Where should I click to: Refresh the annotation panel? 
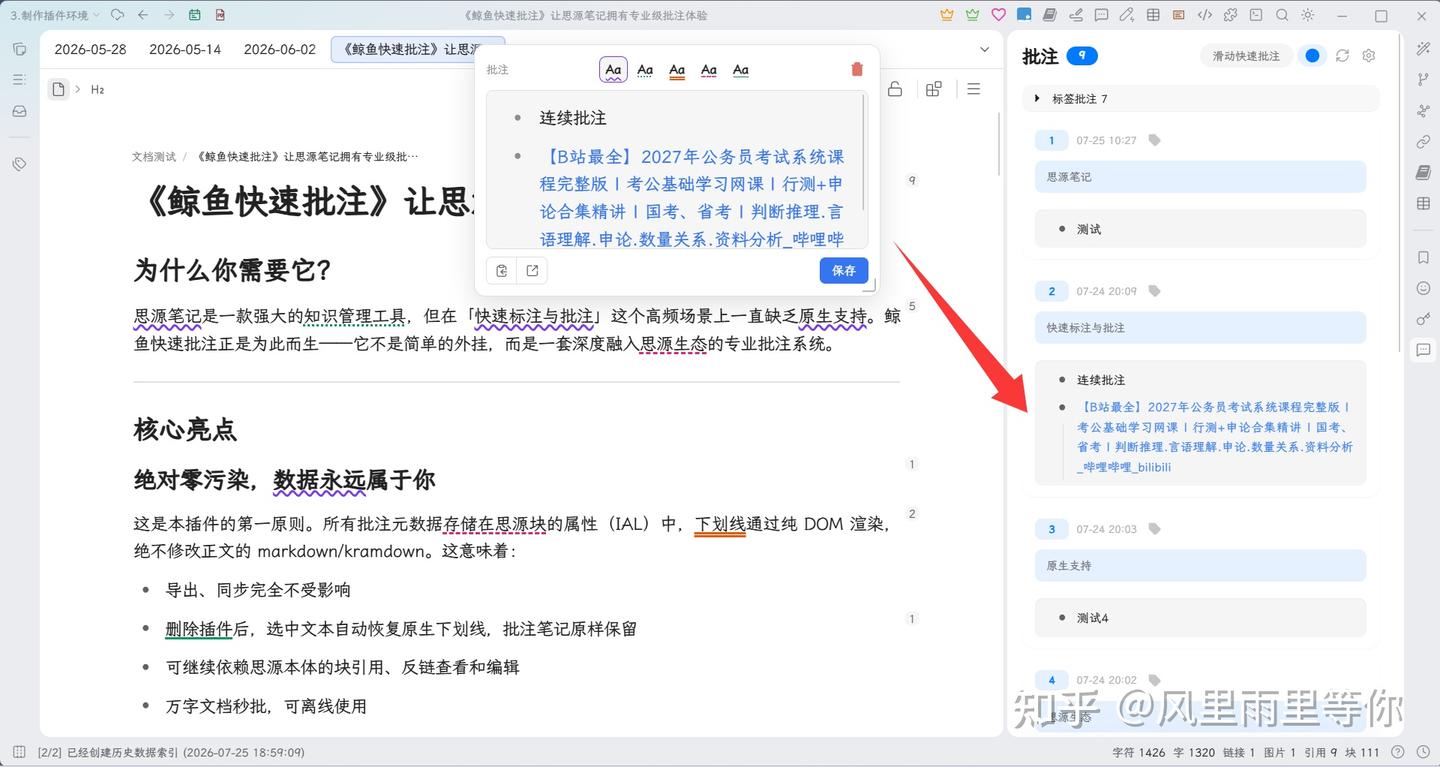[1343, 56]
